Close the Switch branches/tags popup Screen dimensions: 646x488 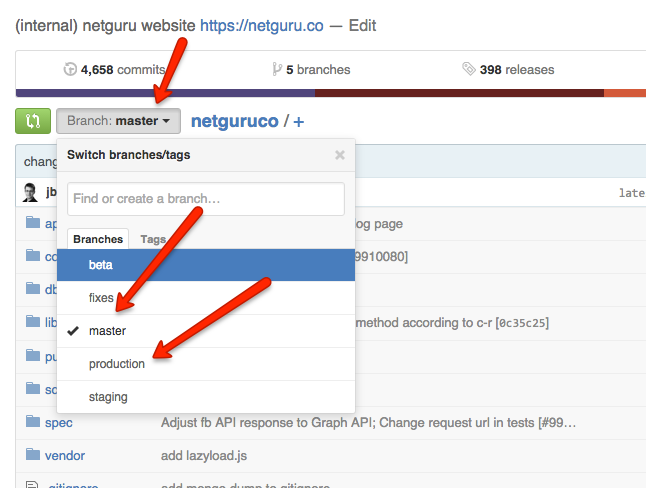[x=340, y=155]
